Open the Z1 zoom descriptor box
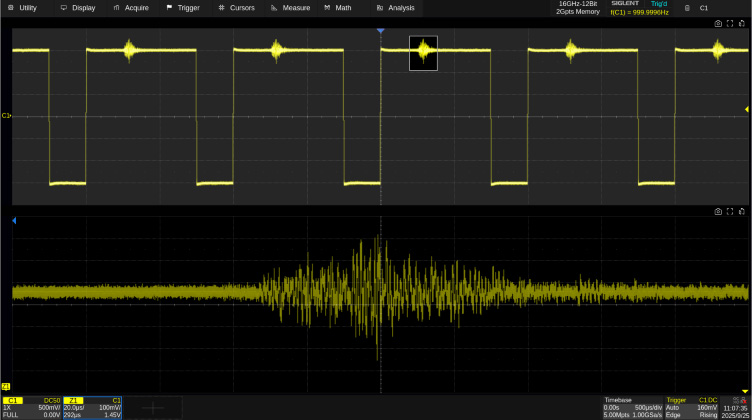This screenshot has height=420, width=752. (93, 408)
